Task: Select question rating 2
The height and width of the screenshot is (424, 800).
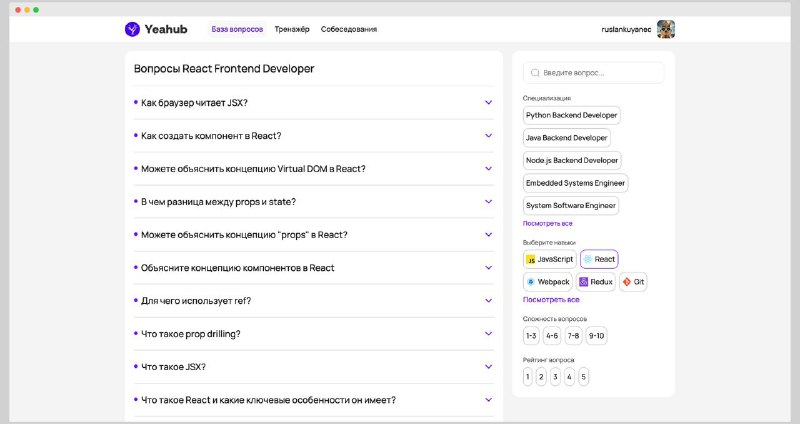Action: [x=541, y=377]
